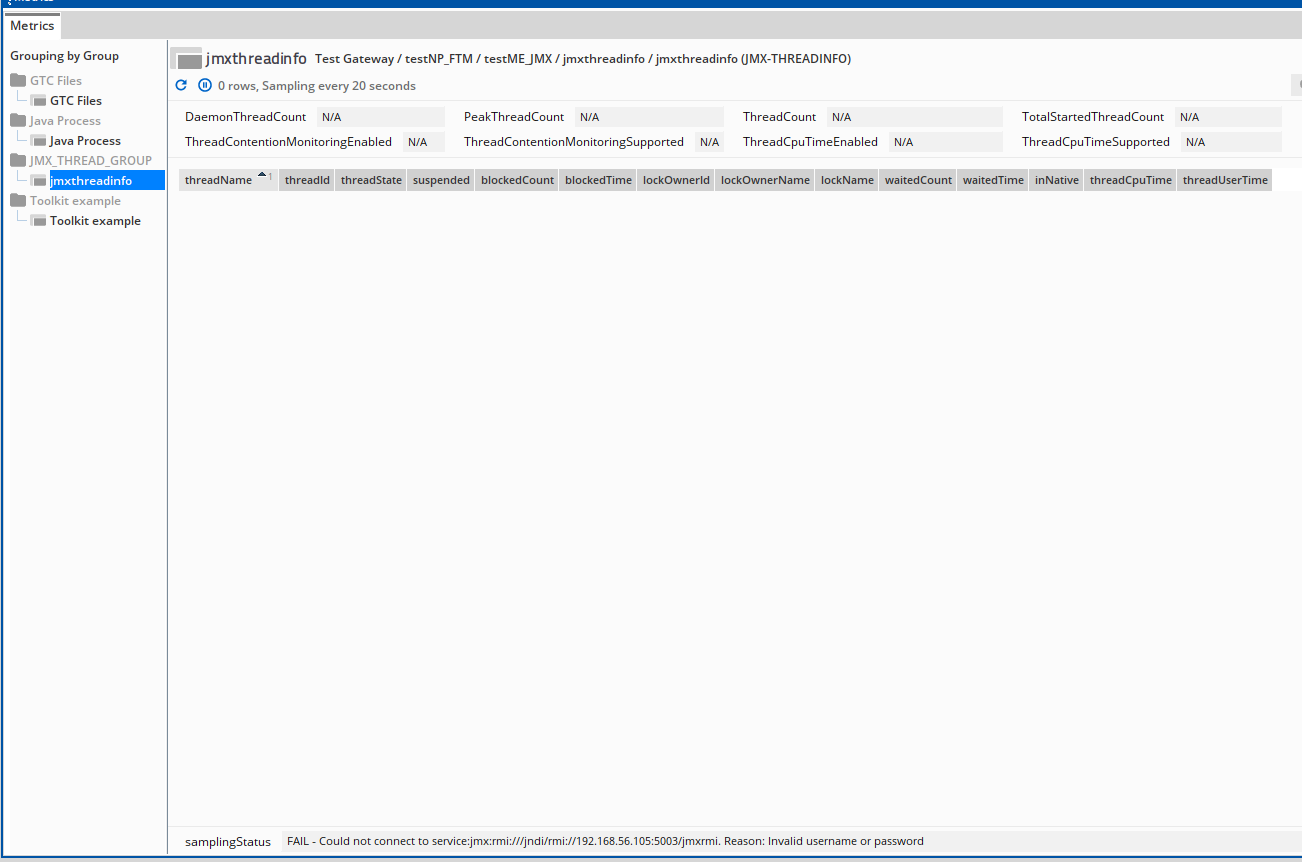Sort by blockedCount column header
1302x862 pixels.
point(517,180)
